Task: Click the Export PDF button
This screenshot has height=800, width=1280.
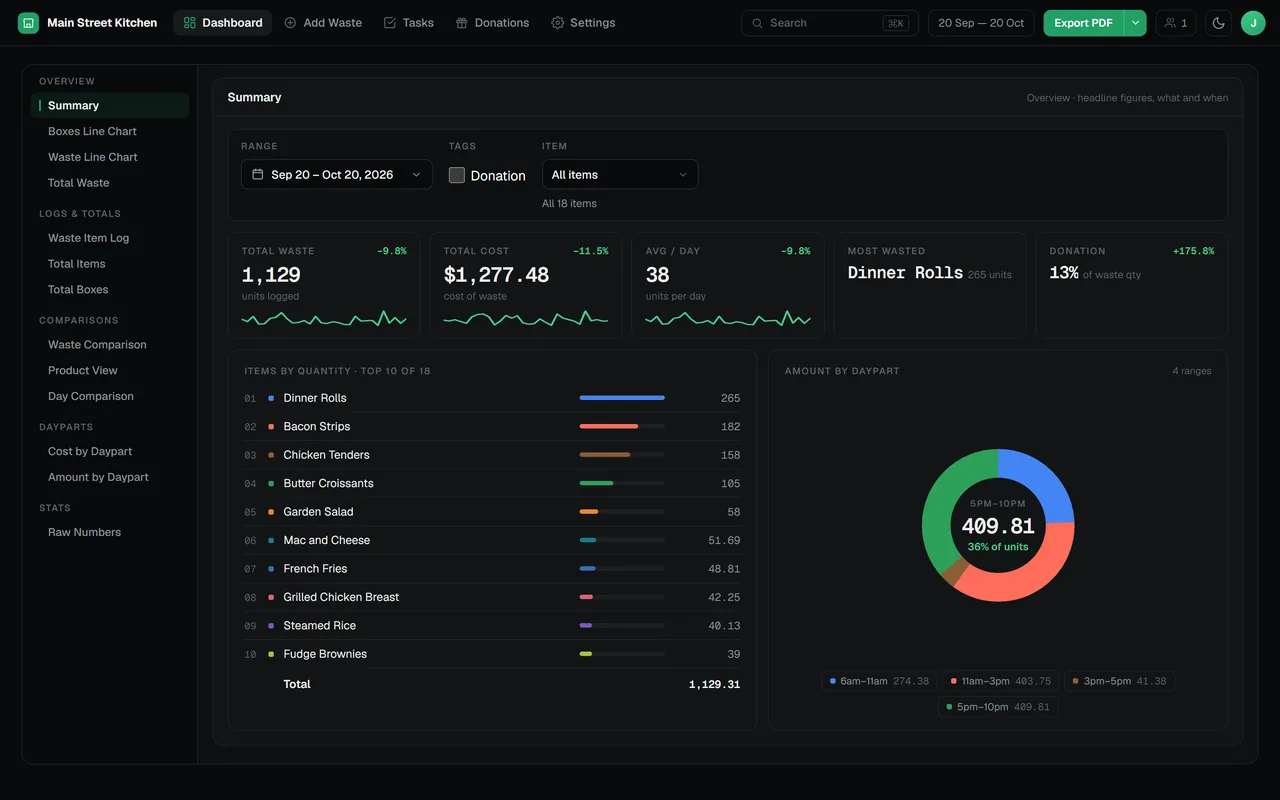Action: click(1084, 23)
